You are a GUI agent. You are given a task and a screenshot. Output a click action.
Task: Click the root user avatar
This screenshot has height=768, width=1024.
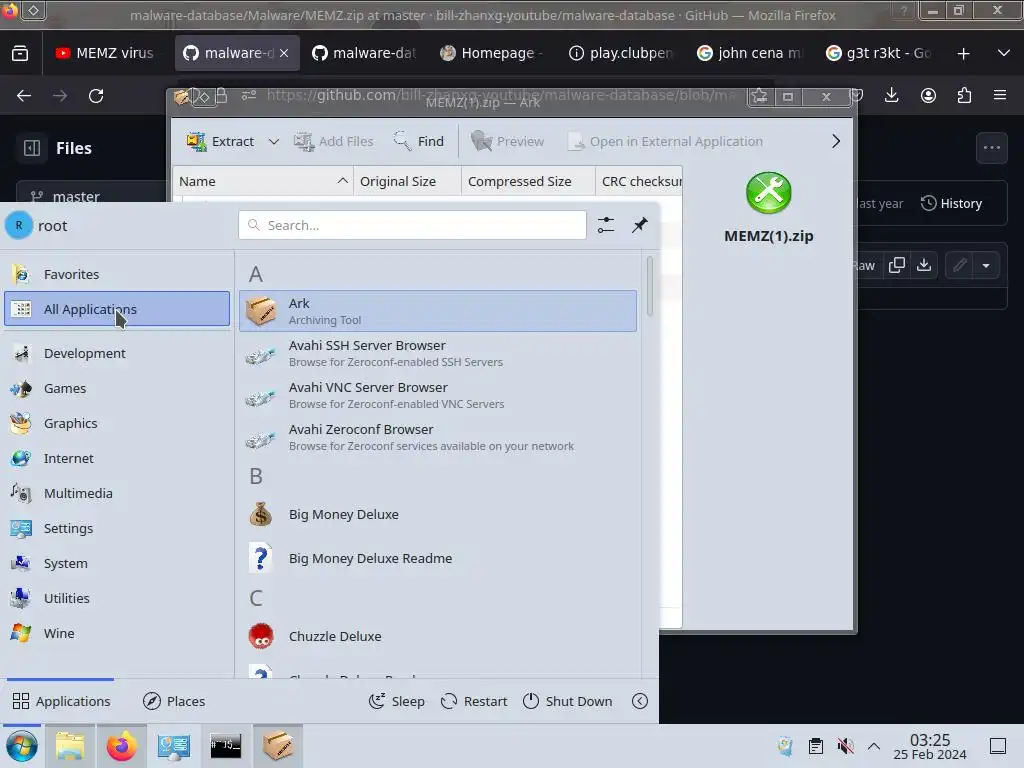[19, 225]
